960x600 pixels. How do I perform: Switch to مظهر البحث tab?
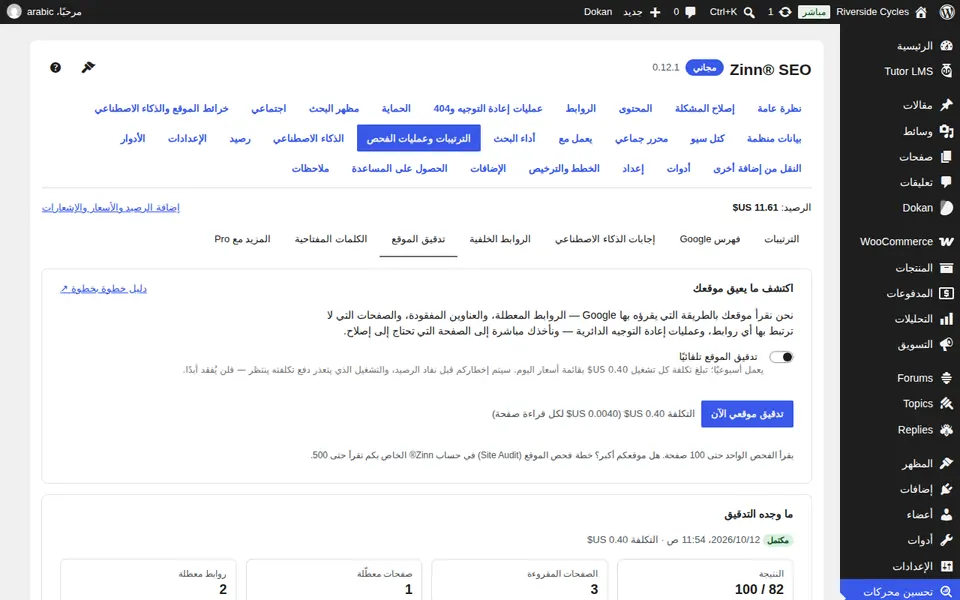334,108
